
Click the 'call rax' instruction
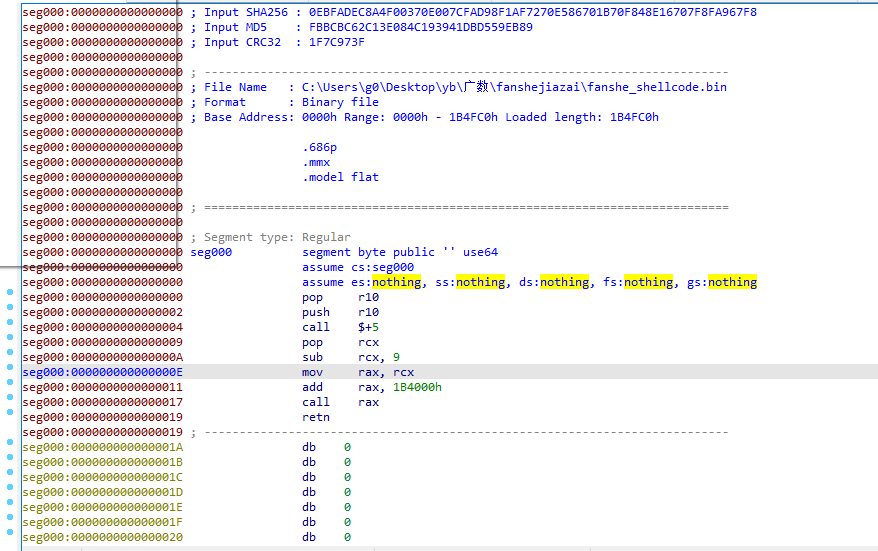pyautogui.click(x=340, y=402)
